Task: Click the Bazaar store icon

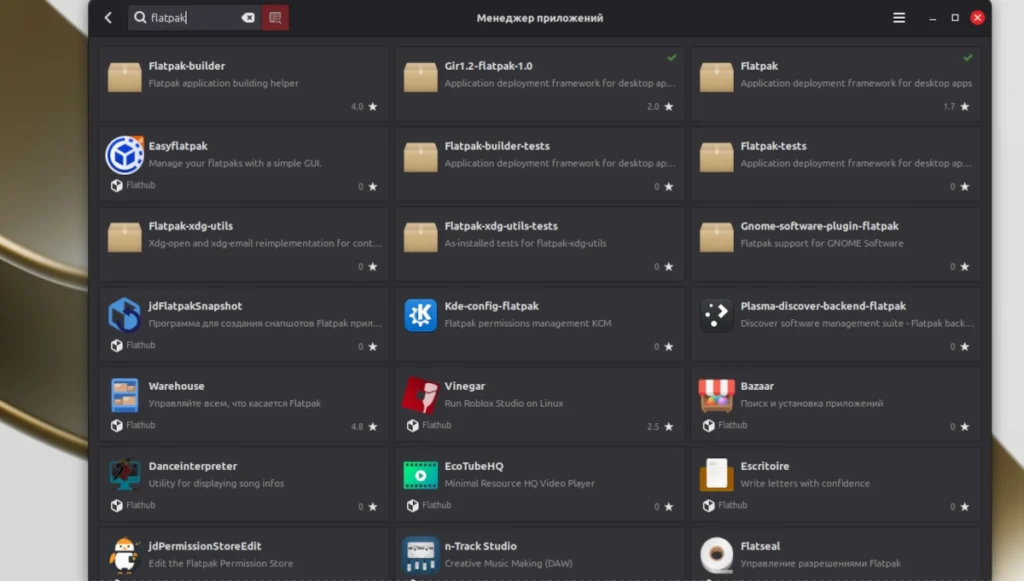Action: [716, 396]
